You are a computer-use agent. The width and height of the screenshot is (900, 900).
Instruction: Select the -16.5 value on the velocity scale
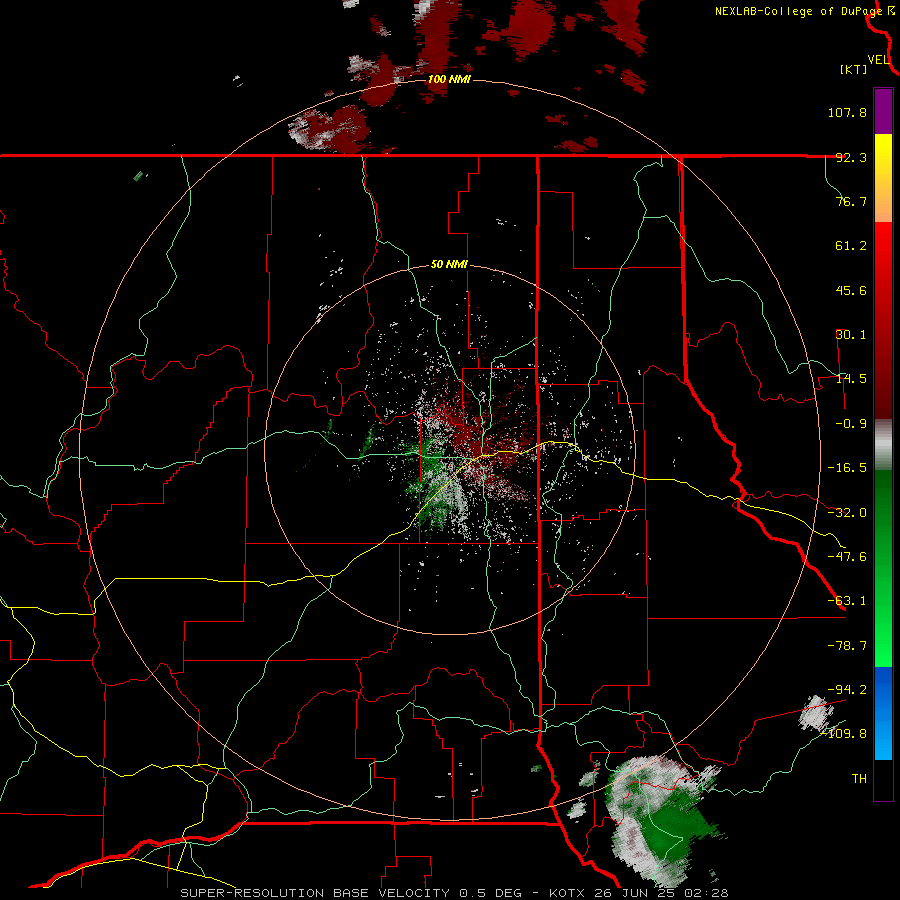coord(847,468)
